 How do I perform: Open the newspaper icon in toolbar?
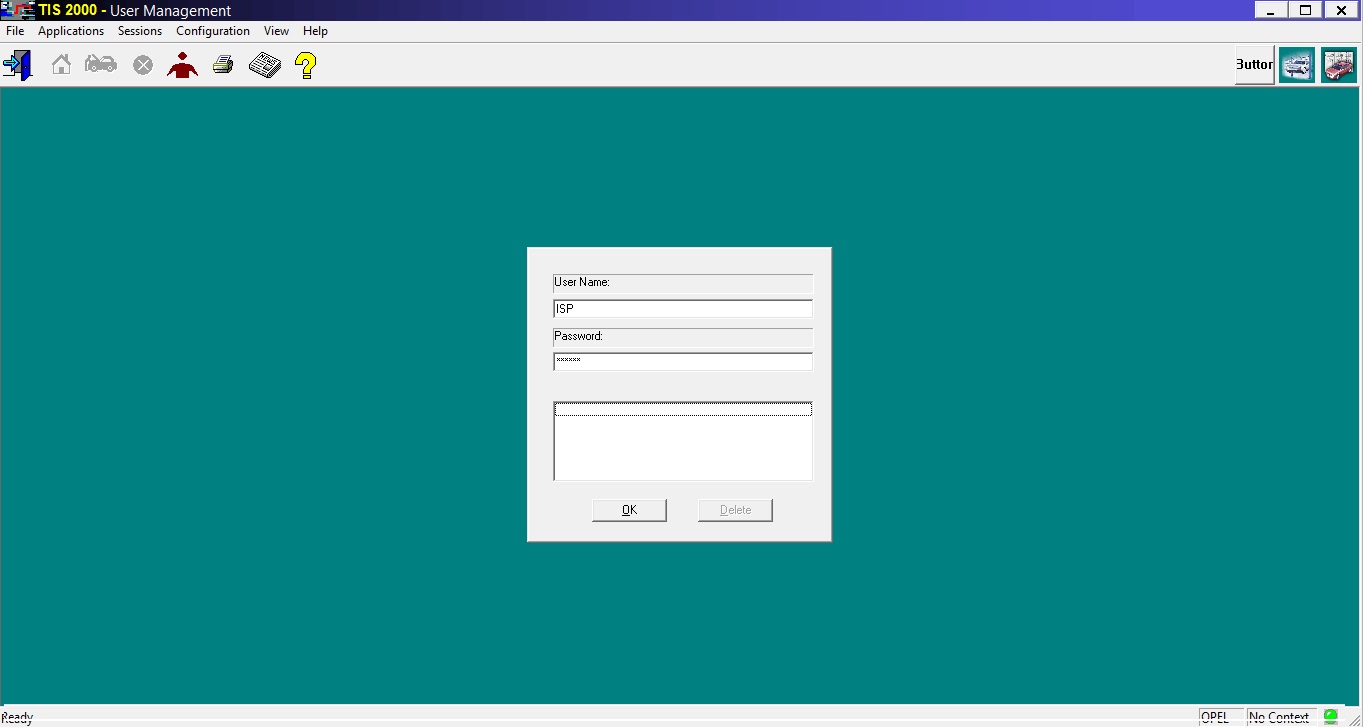[x=265, y=65]
